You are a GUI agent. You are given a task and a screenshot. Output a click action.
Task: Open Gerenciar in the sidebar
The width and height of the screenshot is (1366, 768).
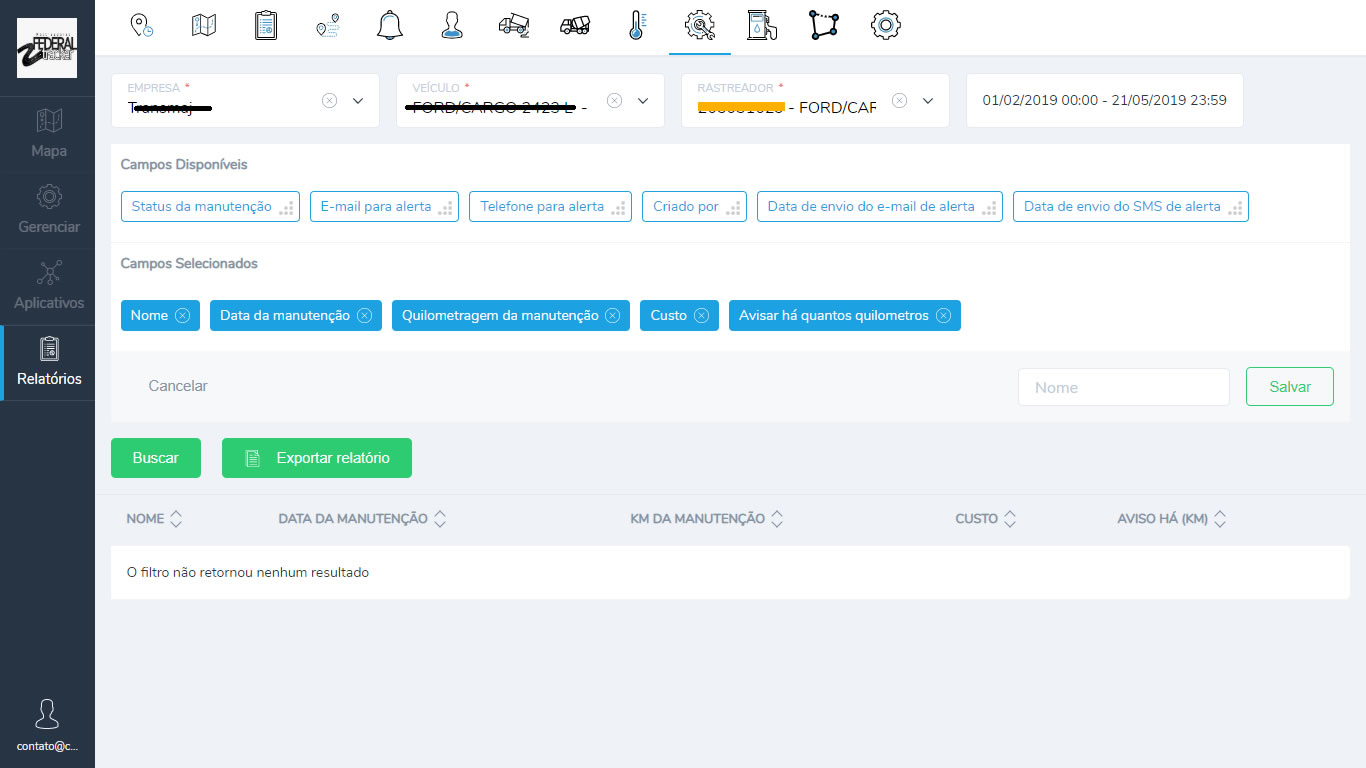pyautogui.click(x=48, y=211)
